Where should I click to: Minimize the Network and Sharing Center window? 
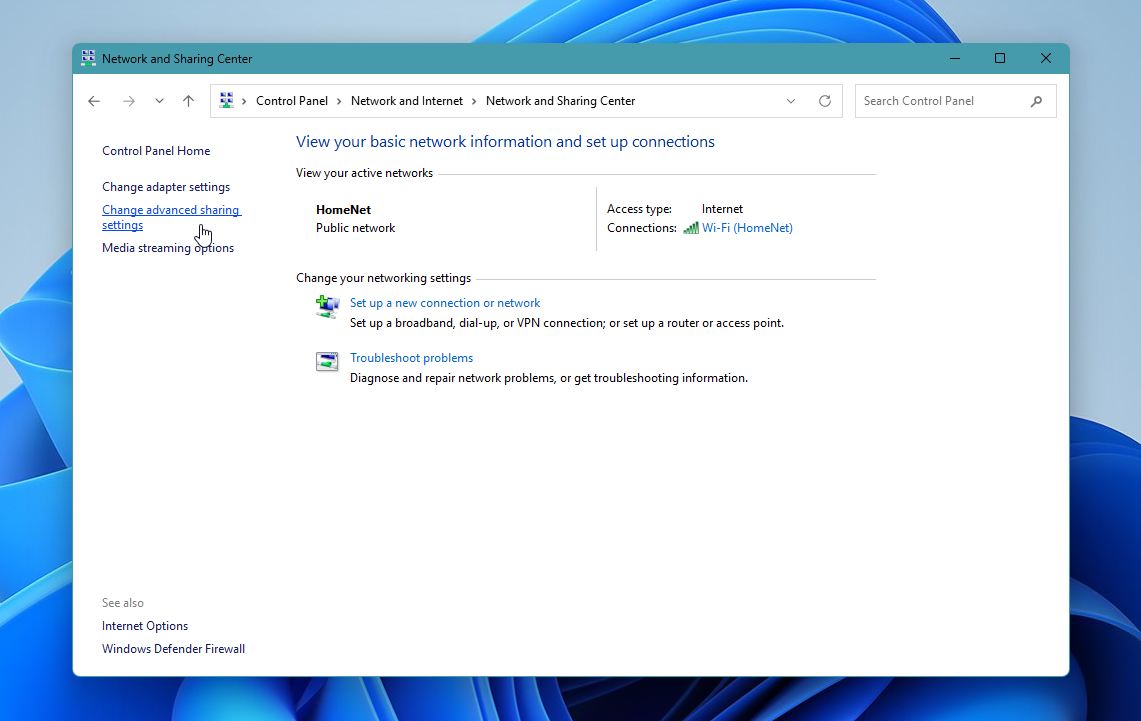tap(955, 58)
